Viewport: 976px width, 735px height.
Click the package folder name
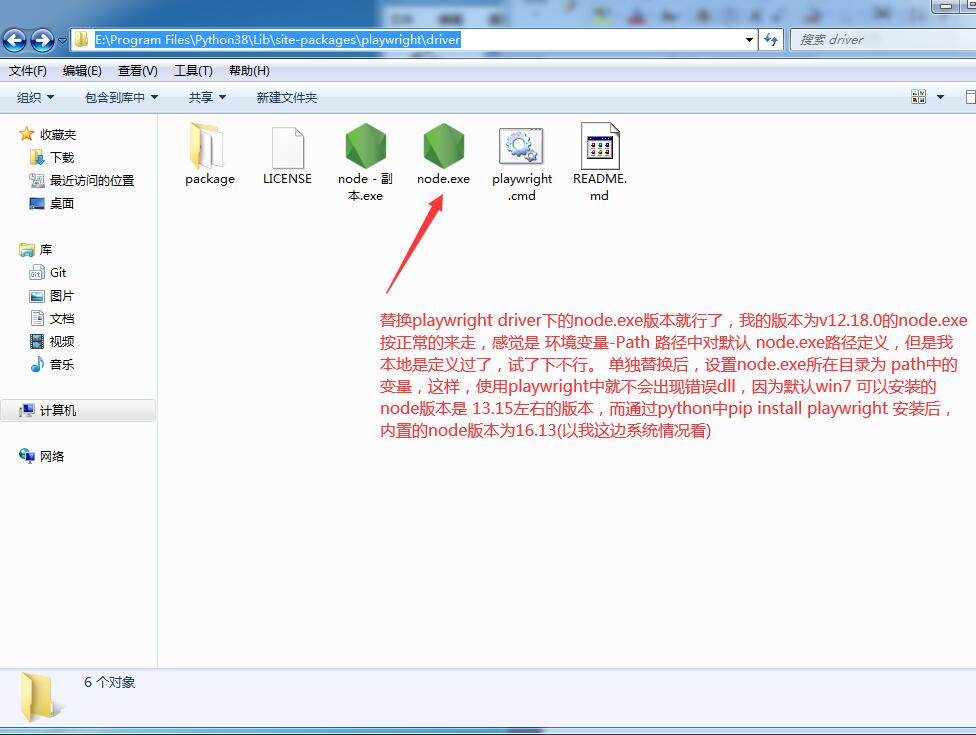click(x=210, y=179)
